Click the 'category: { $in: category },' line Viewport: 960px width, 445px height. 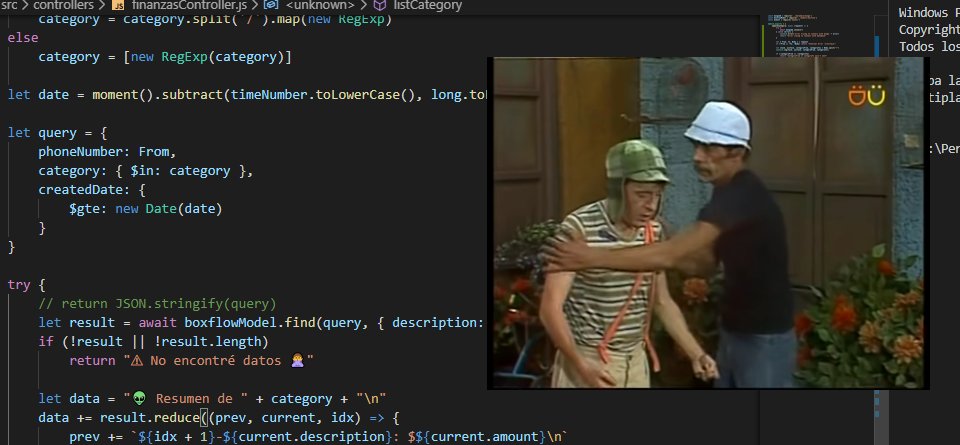click(146, 171)
